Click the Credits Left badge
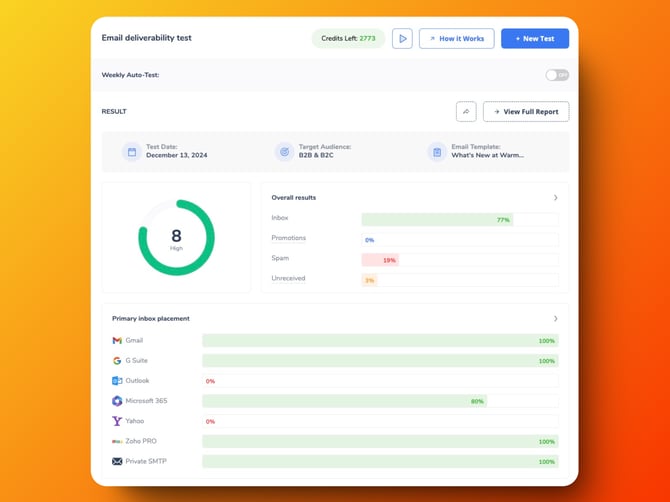Screen dimensions: 670x502 [x=348, y=38]
